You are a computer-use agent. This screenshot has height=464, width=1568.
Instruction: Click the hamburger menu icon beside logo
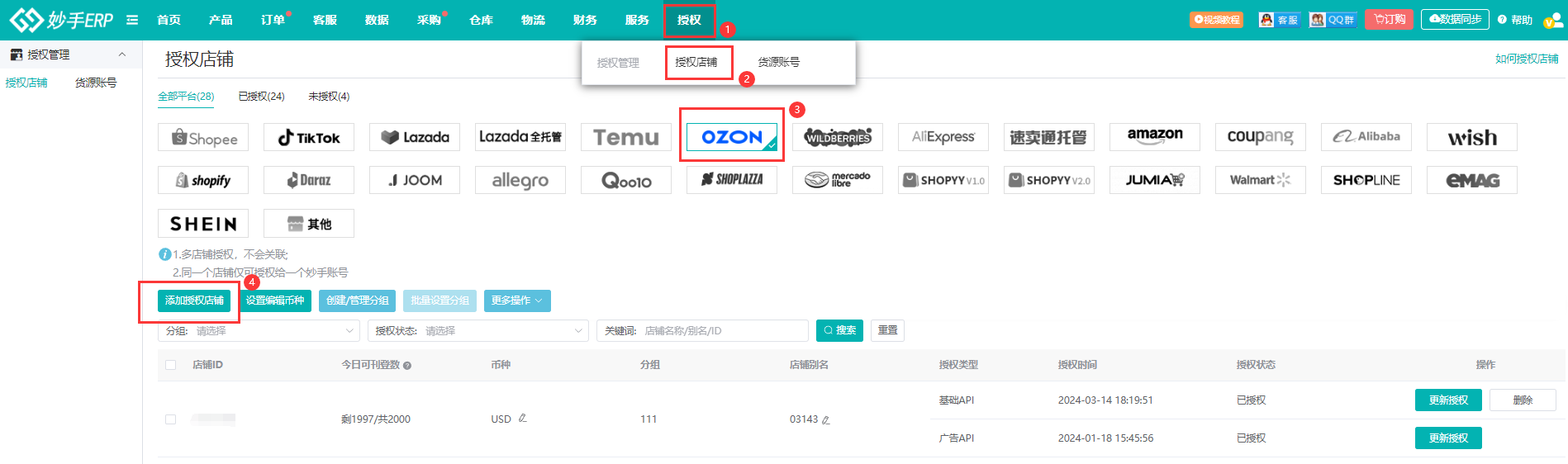(x=132, y=20)
